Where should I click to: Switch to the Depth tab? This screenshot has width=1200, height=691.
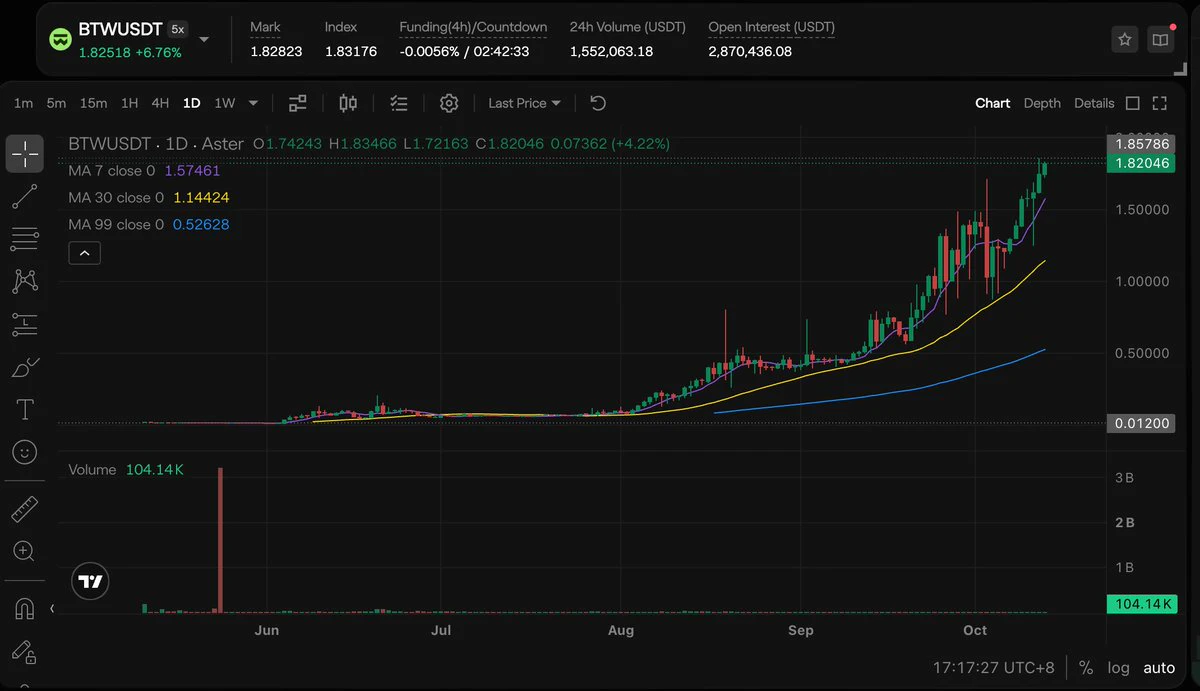(x=1043, y=103)
